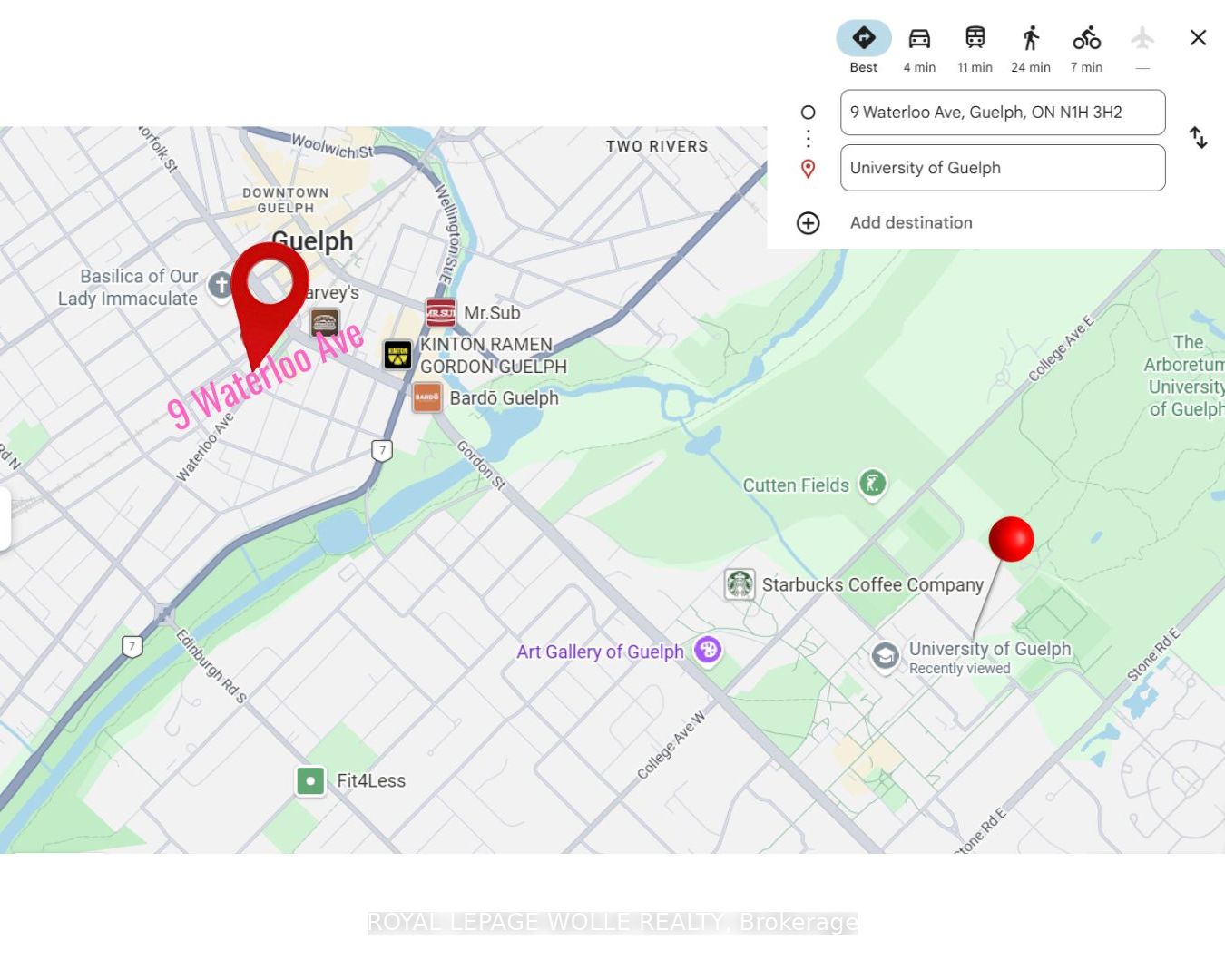The height and width of the screenshot is (980, 1225).
Task: Click the Add destination plus icon
Action: [x=808, y=223]
